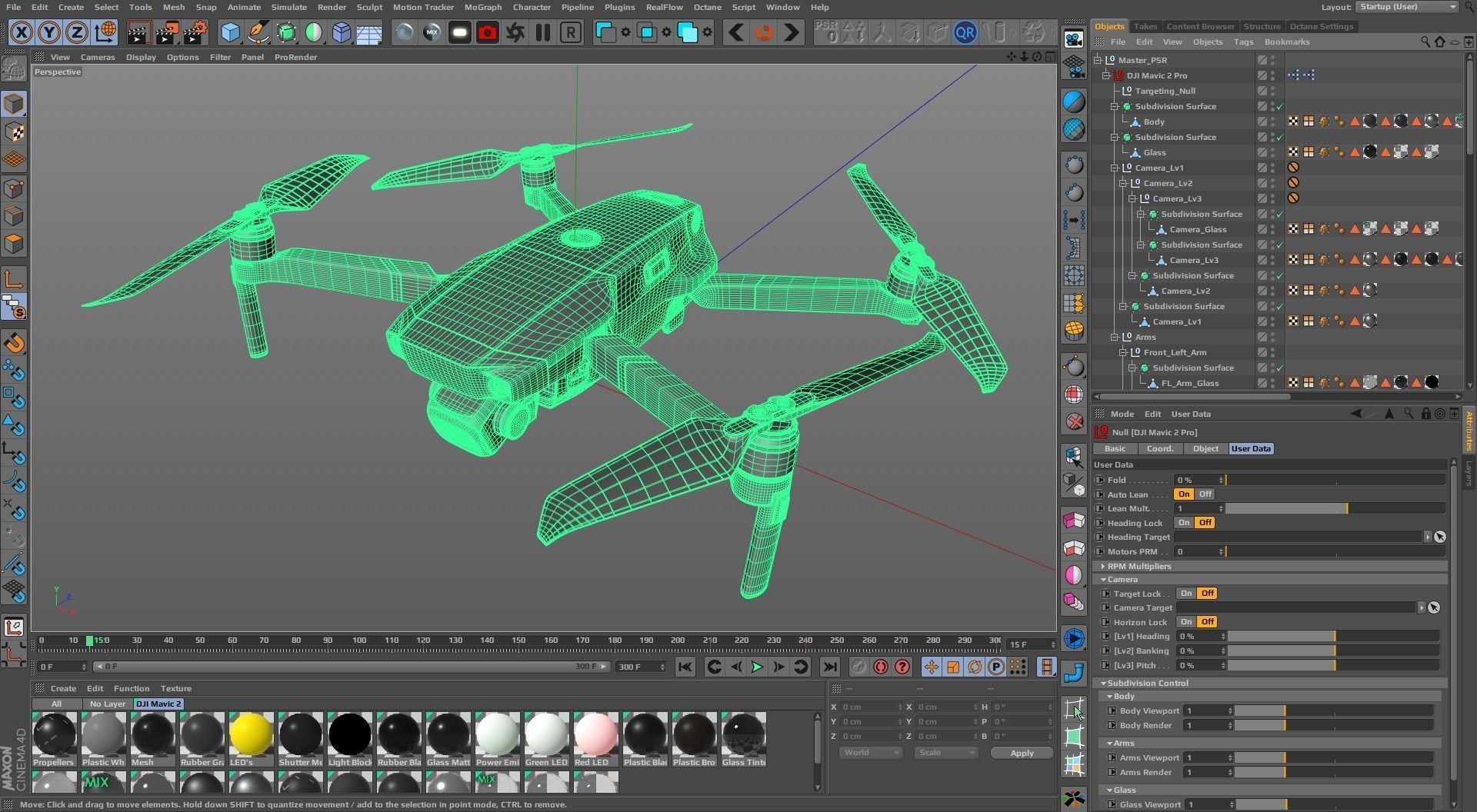Expand the RPM Multipliers section

click(1104, 566)
